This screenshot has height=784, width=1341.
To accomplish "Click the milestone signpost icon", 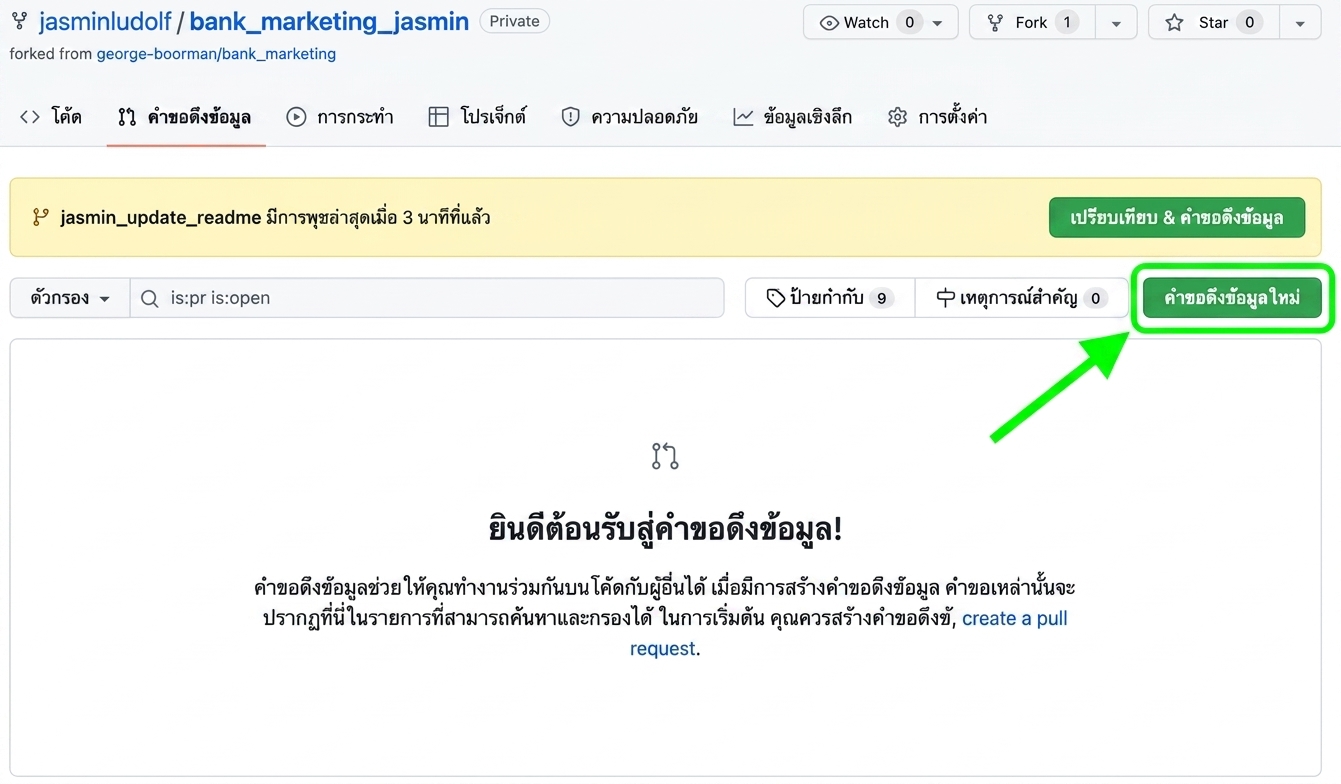I will tap(945, 298).
